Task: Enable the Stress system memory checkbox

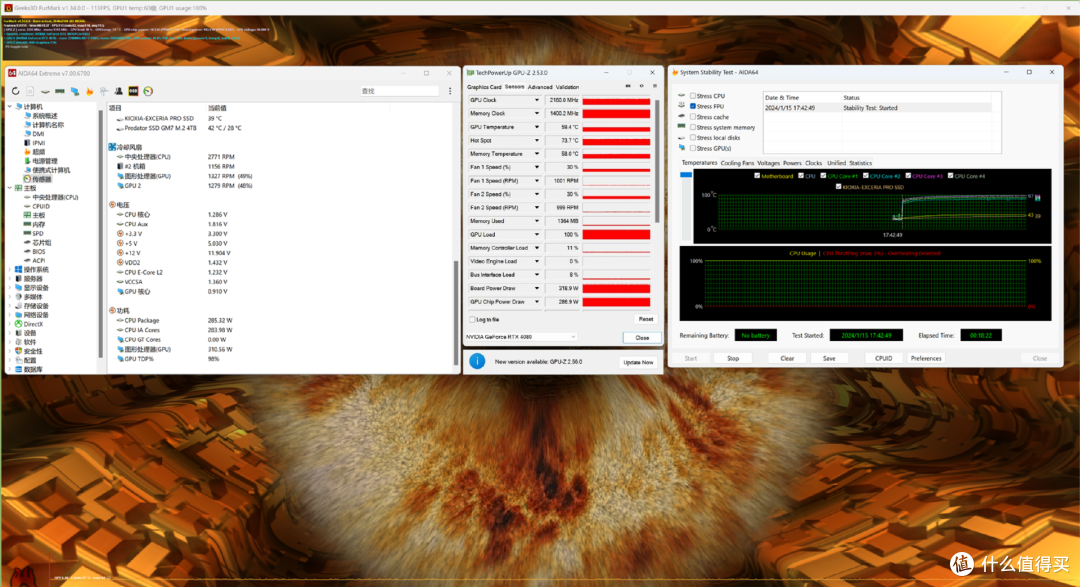Action: (x=693, y=127)
